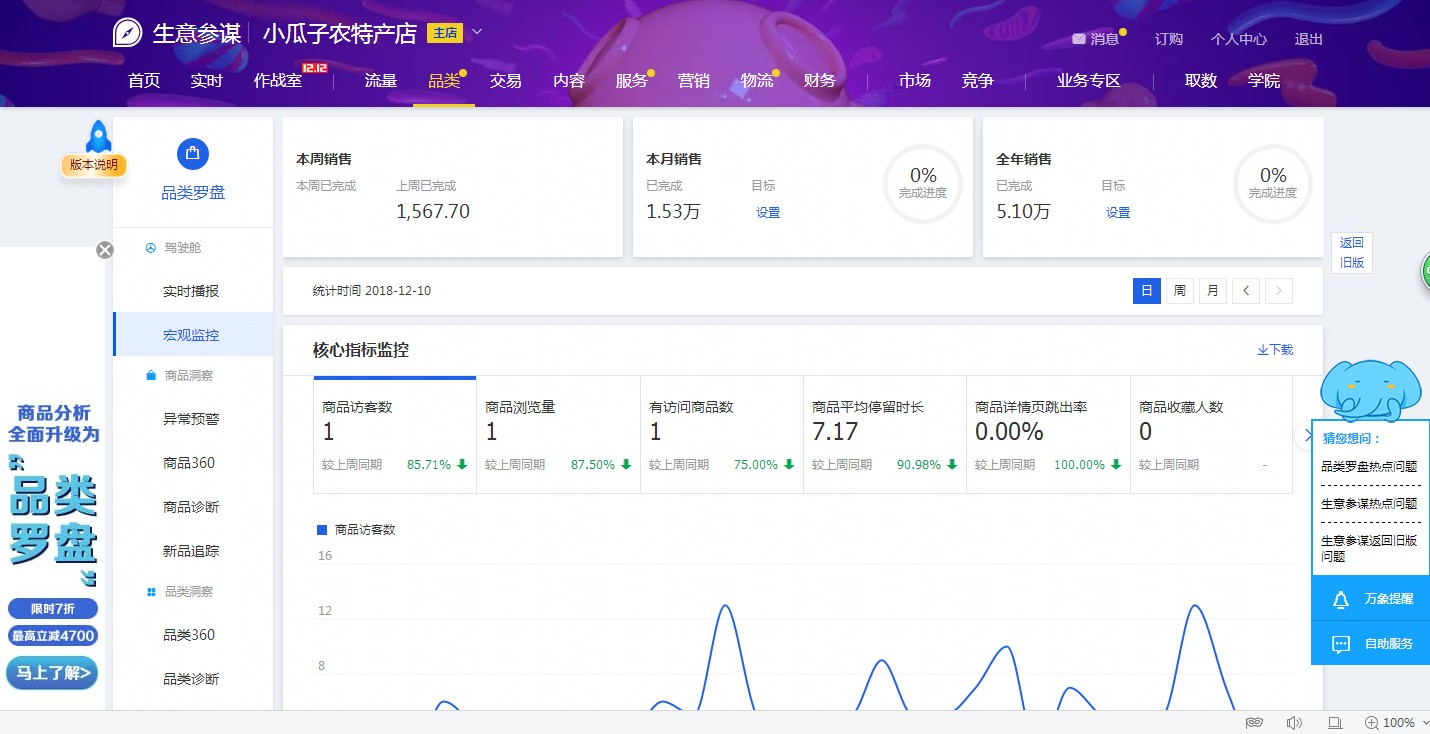Select the 周 time granularity

click(1180, 291)
